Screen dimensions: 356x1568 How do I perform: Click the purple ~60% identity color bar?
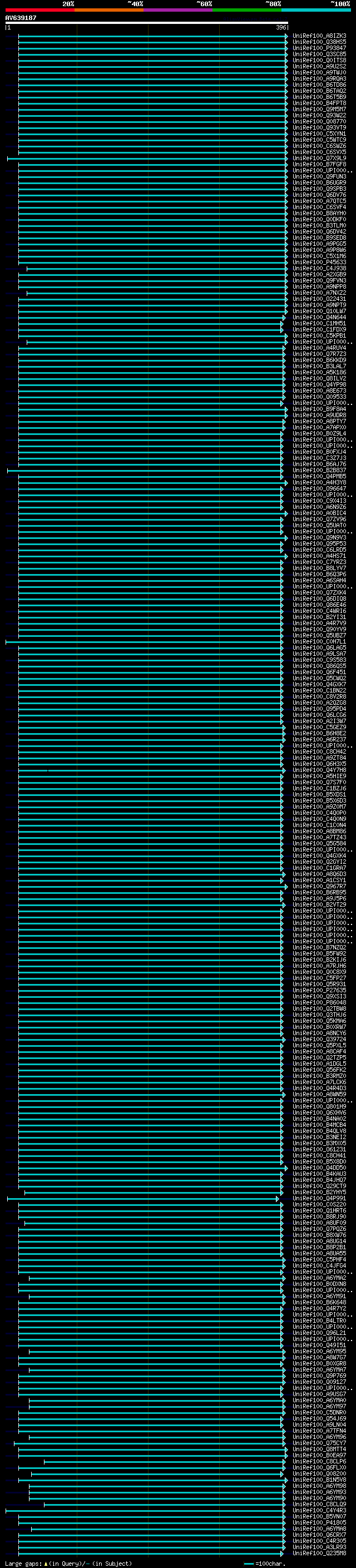(177, 10)
